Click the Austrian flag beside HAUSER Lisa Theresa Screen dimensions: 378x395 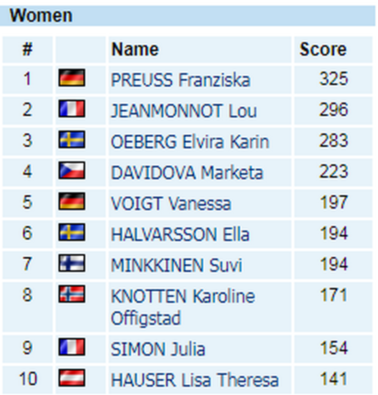point(72,378)
